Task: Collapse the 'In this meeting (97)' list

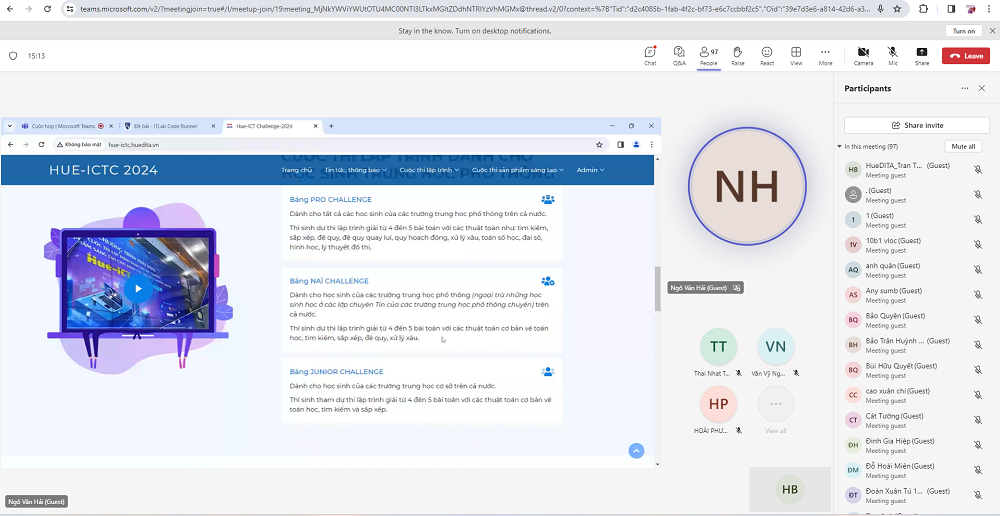Action: (840, 146)
